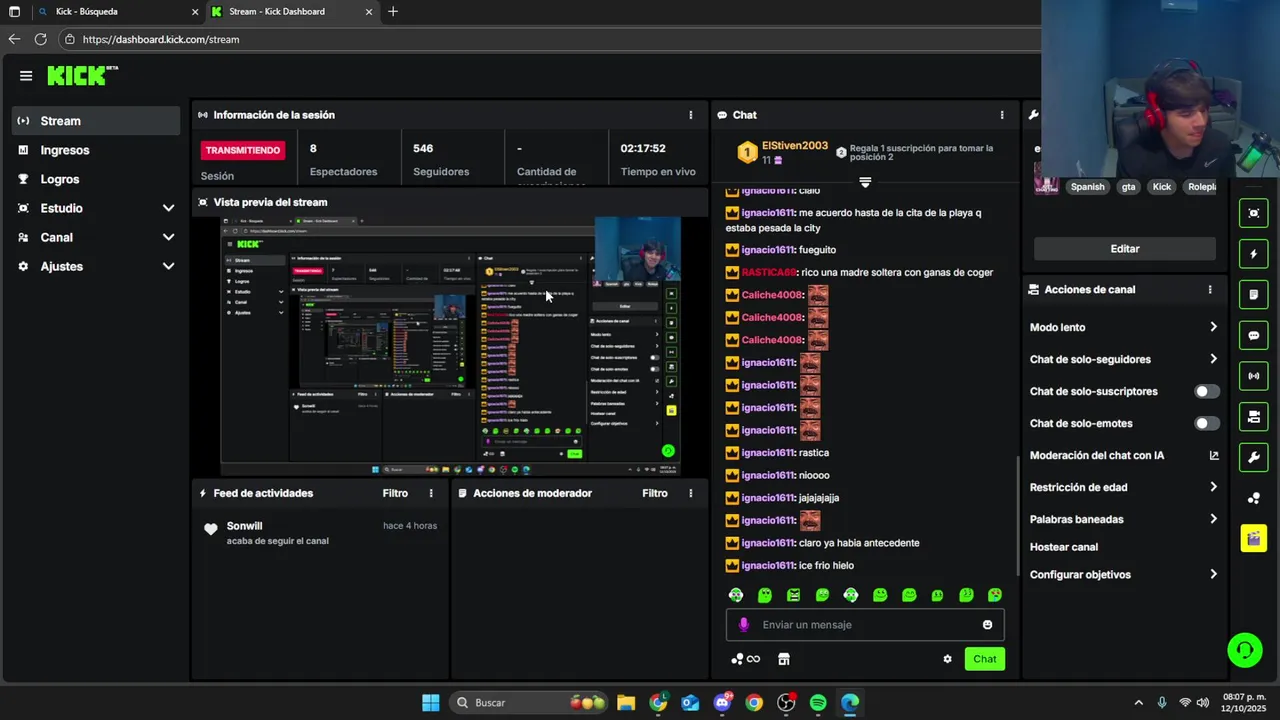The width and height of the screenshot is (1280, 720).
Task: Click the chat scrollbar
Action: pos(1019,515)
